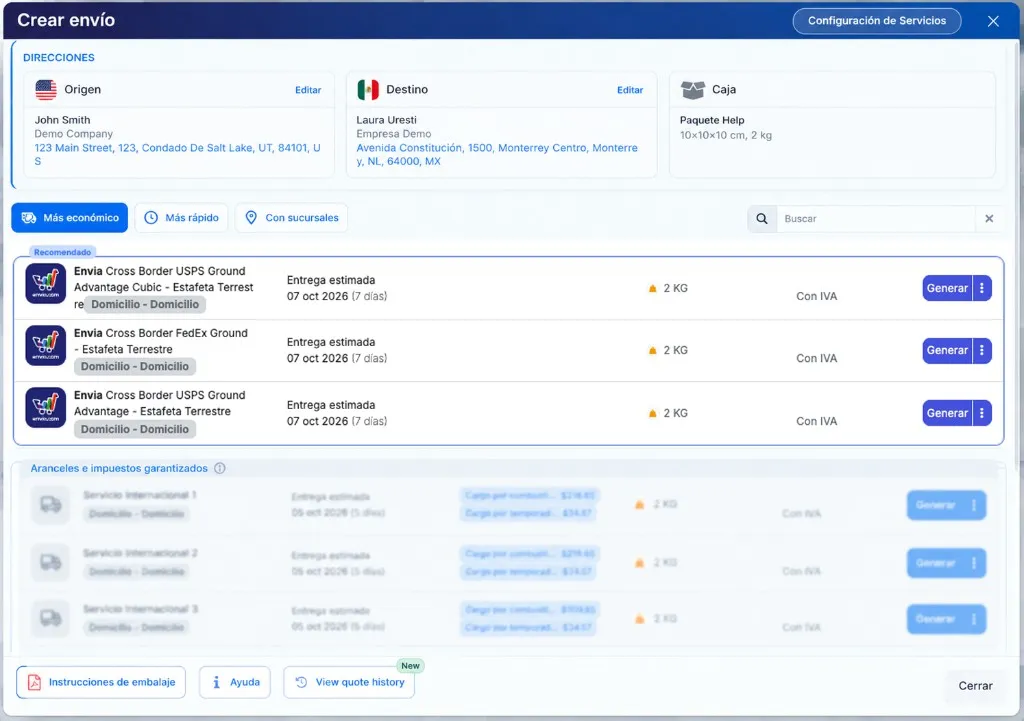Open more options for FedEx Ground Generar

982,350
